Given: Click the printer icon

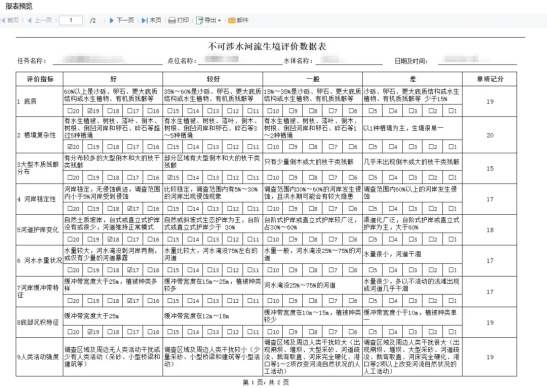Looking at the screenshot, I should (x=172, y=21).
